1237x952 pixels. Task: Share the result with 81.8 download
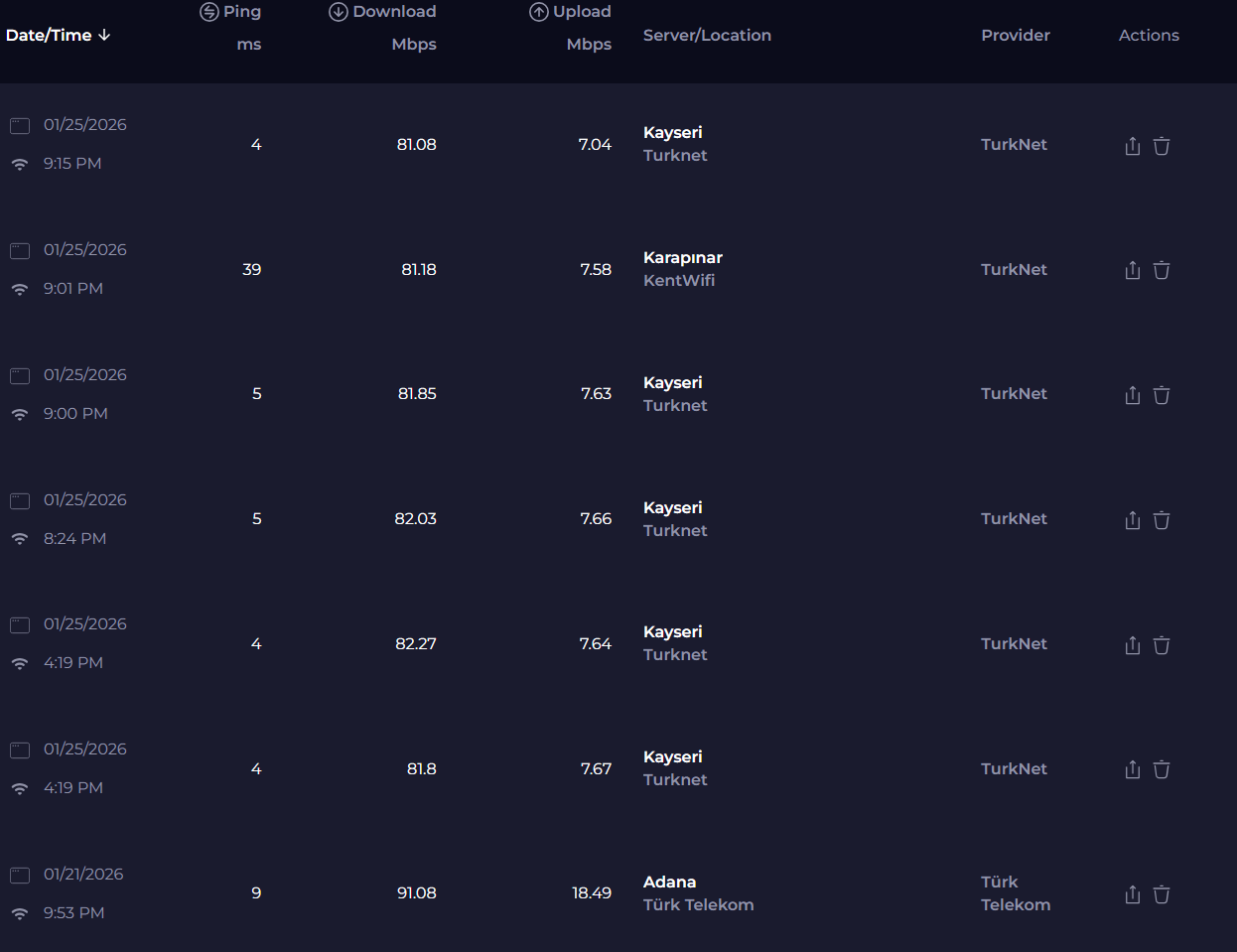[1133, 769]
